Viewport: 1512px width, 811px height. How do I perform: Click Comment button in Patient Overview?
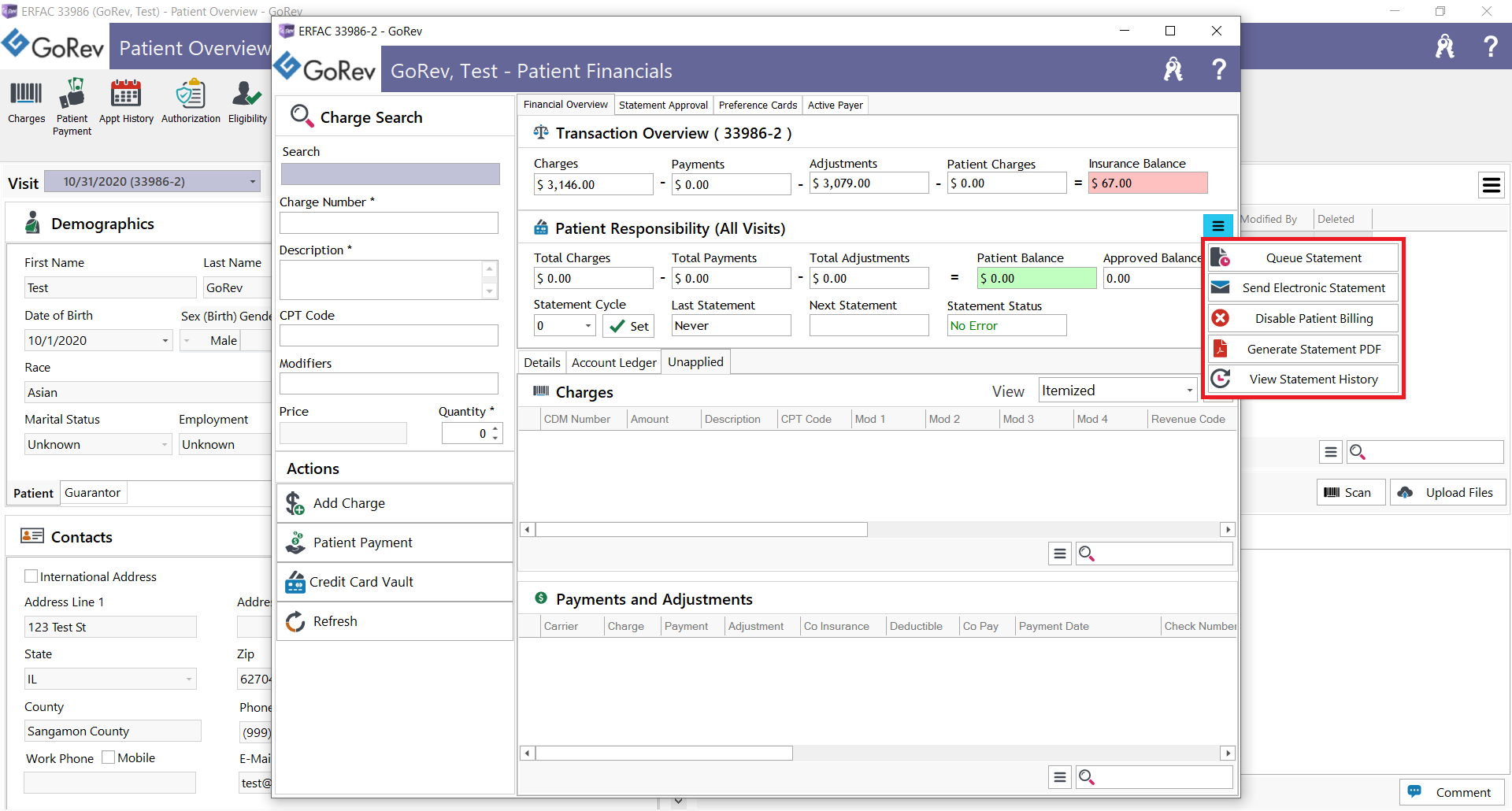coord(1451,792)
